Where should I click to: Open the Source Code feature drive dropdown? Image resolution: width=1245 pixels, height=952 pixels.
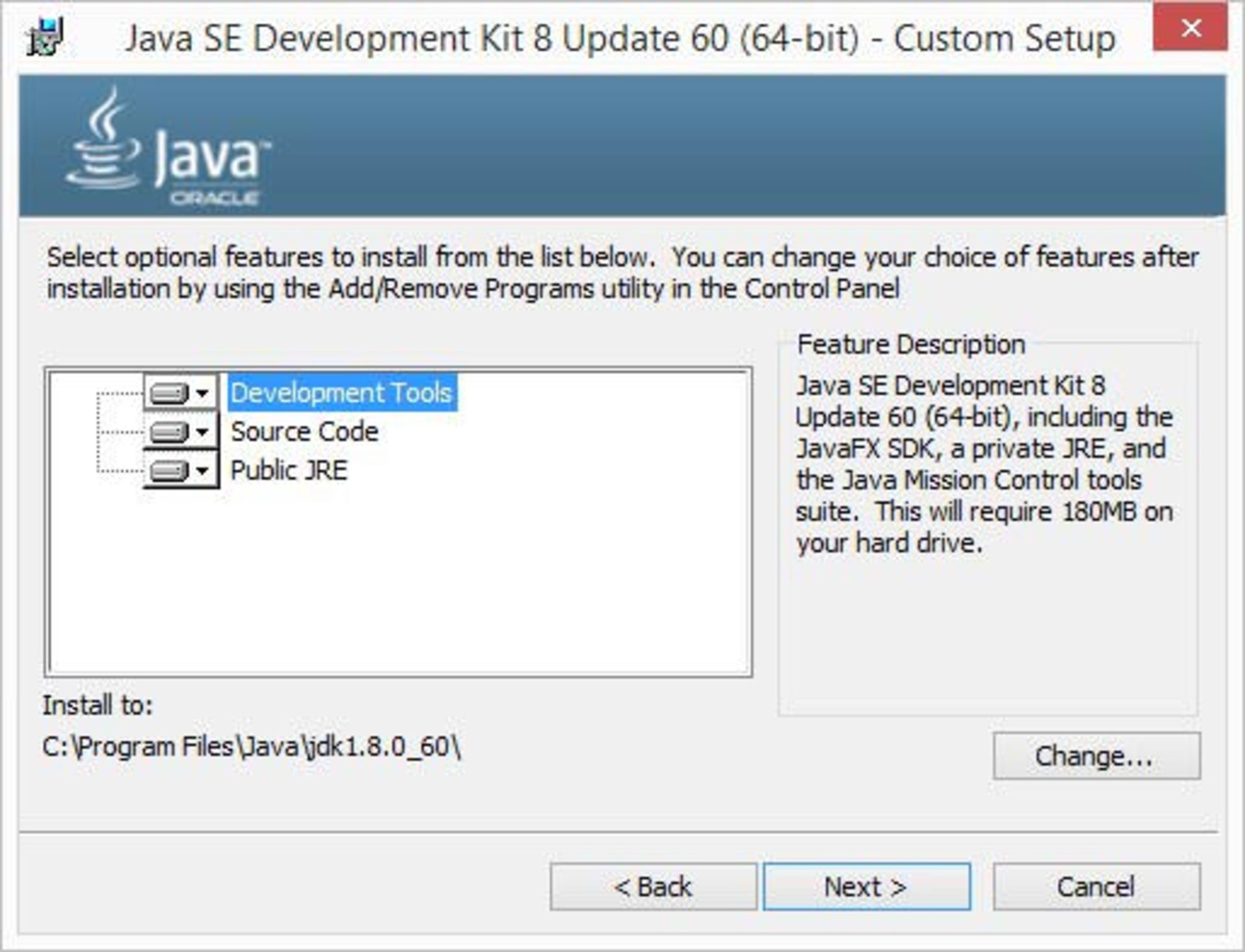(181, 431)
